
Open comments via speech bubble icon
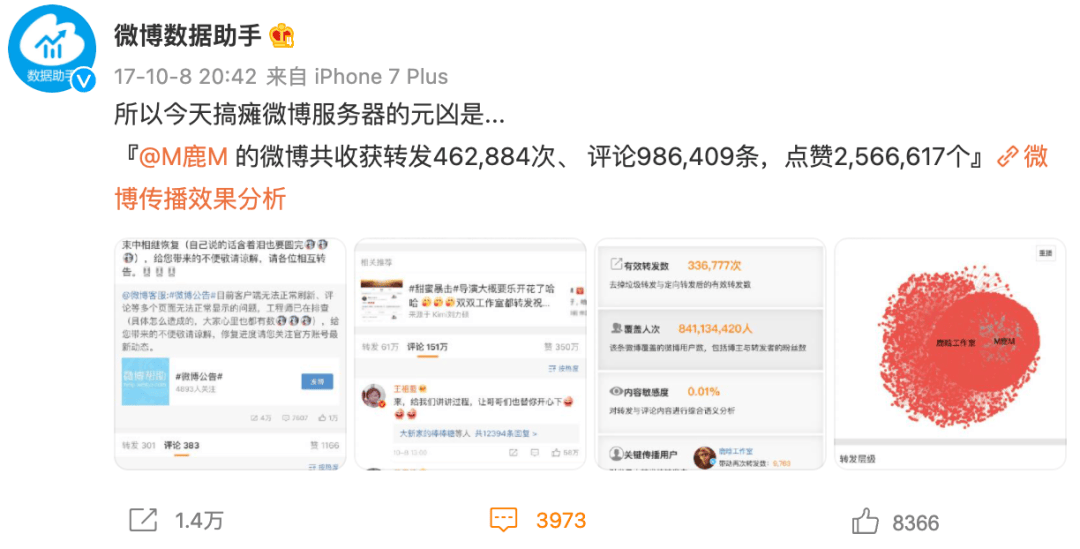point(503,520)
